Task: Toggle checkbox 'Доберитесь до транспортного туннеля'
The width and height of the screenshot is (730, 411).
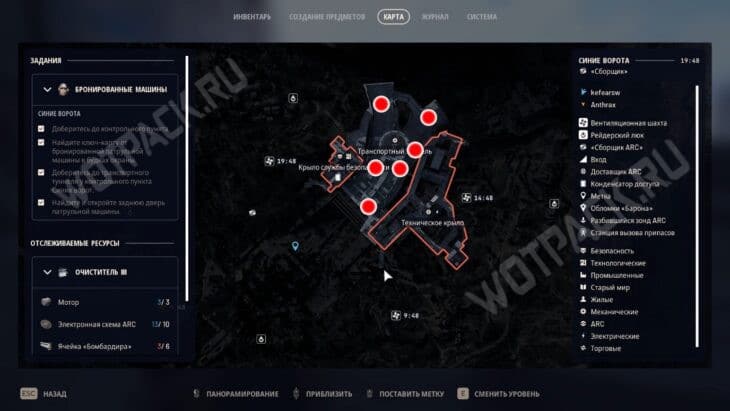Action: (41, 172)
